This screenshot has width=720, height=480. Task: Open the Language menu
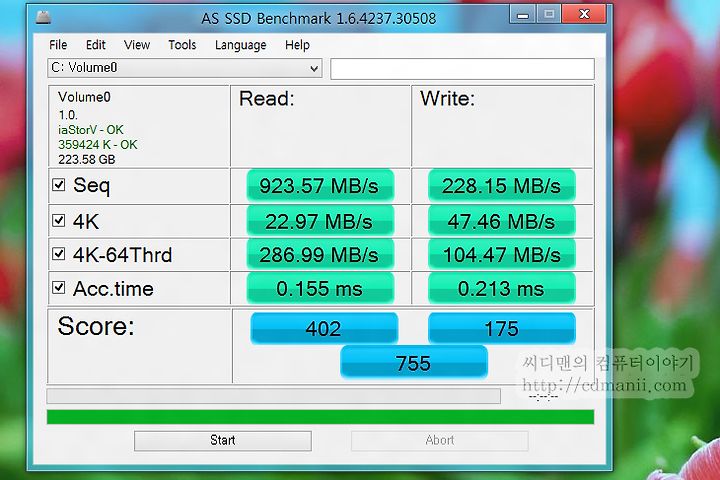[x=241, y=45]
